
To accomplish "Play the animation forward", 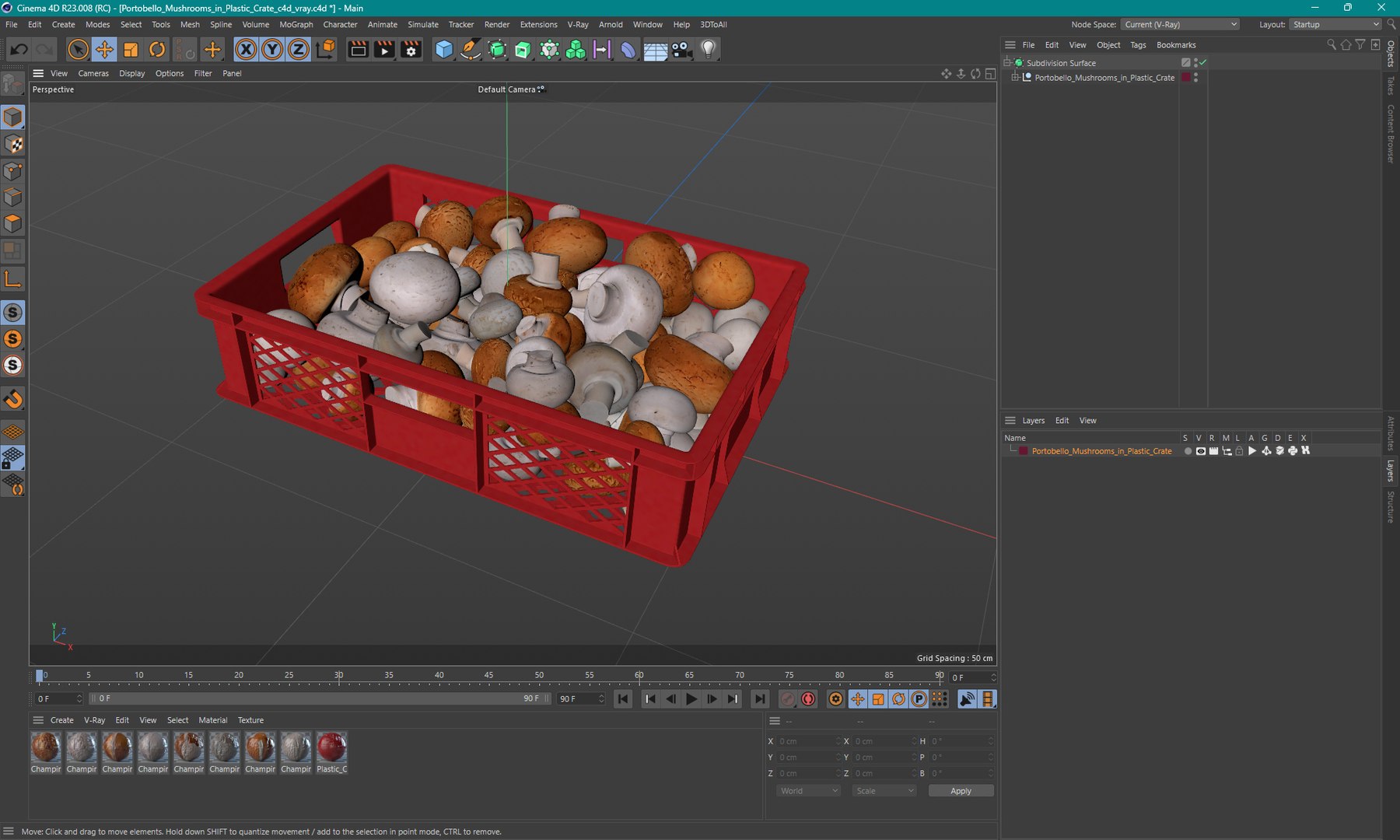I will tap(691, 699).
